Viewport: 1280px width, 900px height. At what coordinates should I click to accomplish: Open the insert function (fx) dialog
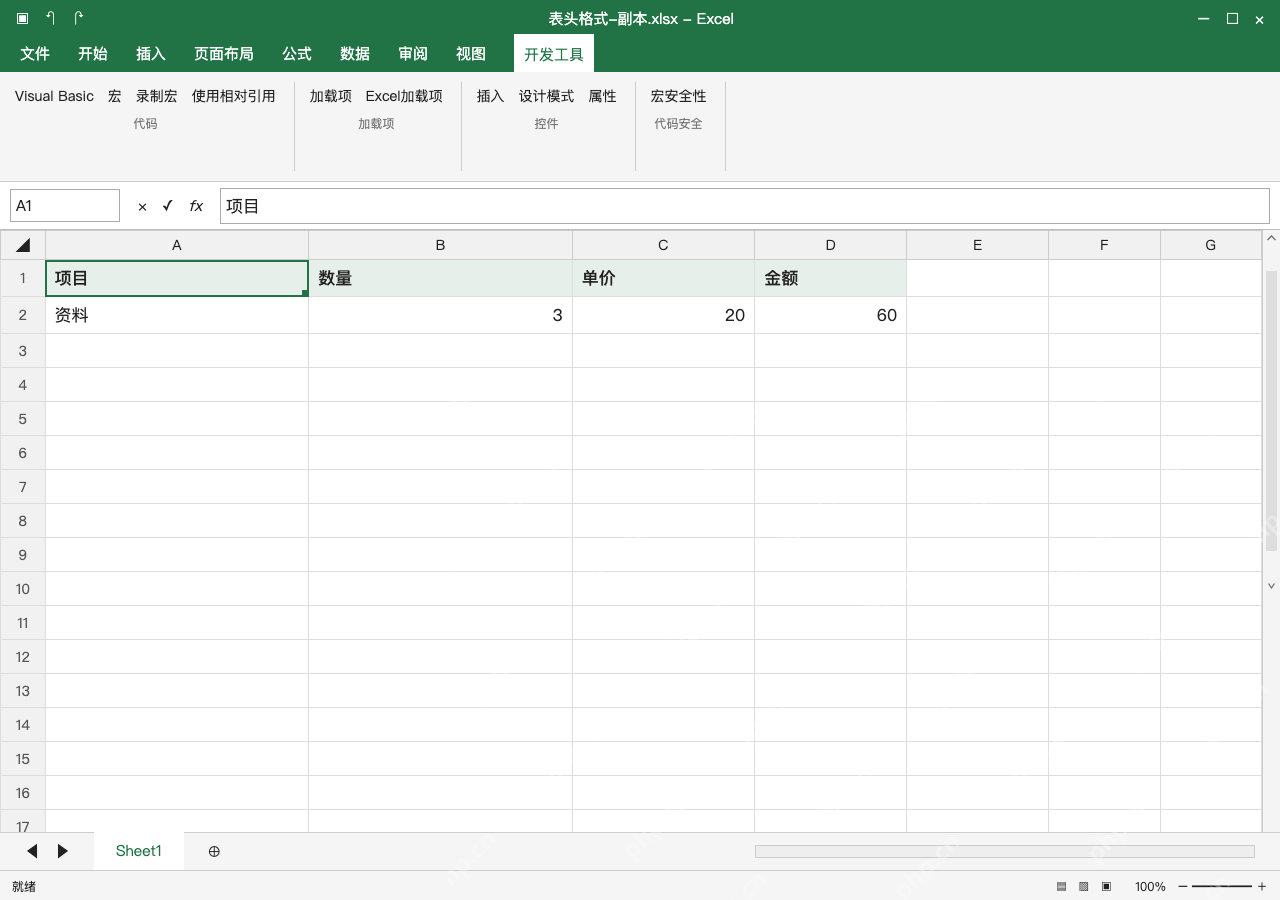click(196, 206)
